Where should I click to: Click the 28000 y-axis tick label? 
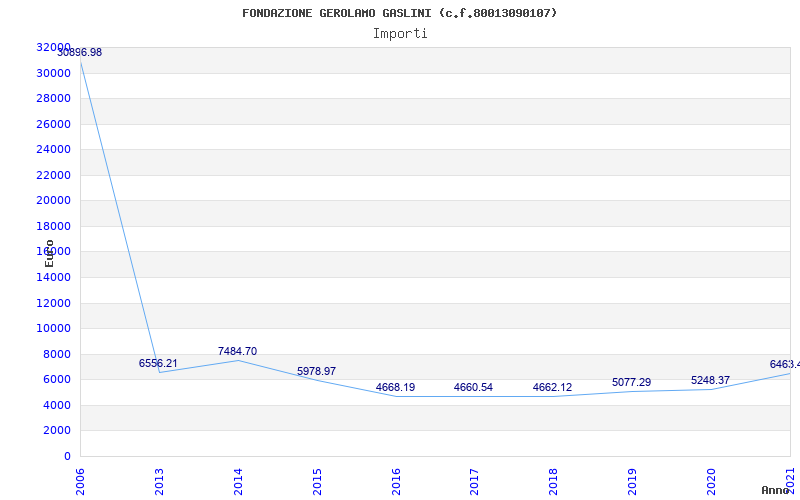(54, 98)
